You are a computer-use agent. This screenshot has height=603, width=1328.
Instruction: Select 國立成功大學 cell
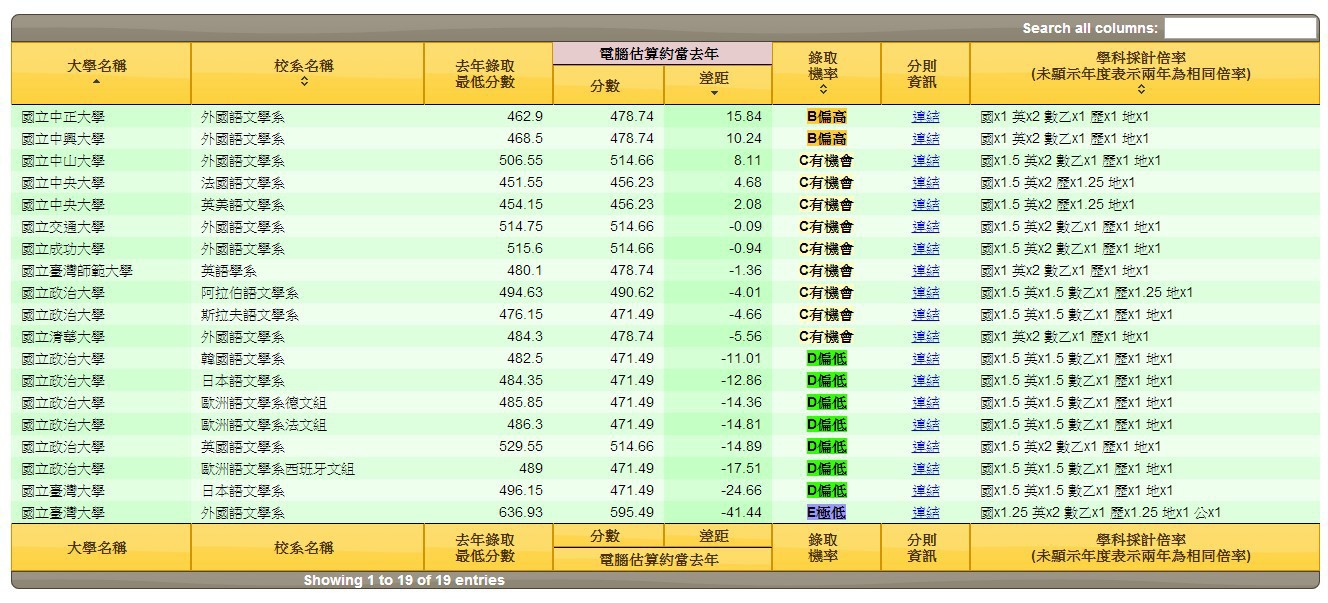coord(101,248)
